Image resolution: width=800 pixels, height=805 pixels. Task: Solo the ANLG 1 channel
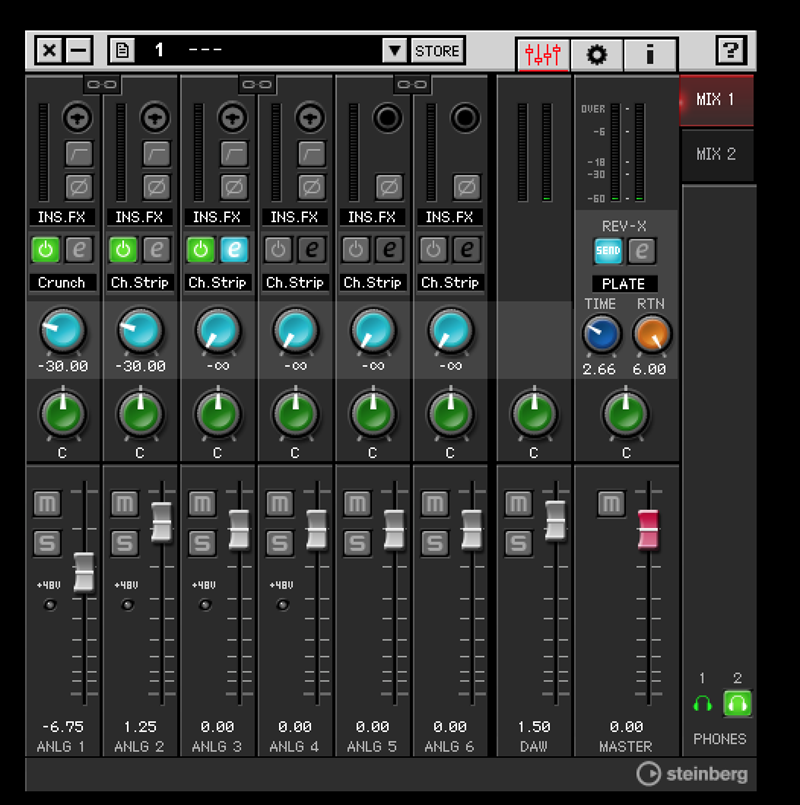[47, 543]
